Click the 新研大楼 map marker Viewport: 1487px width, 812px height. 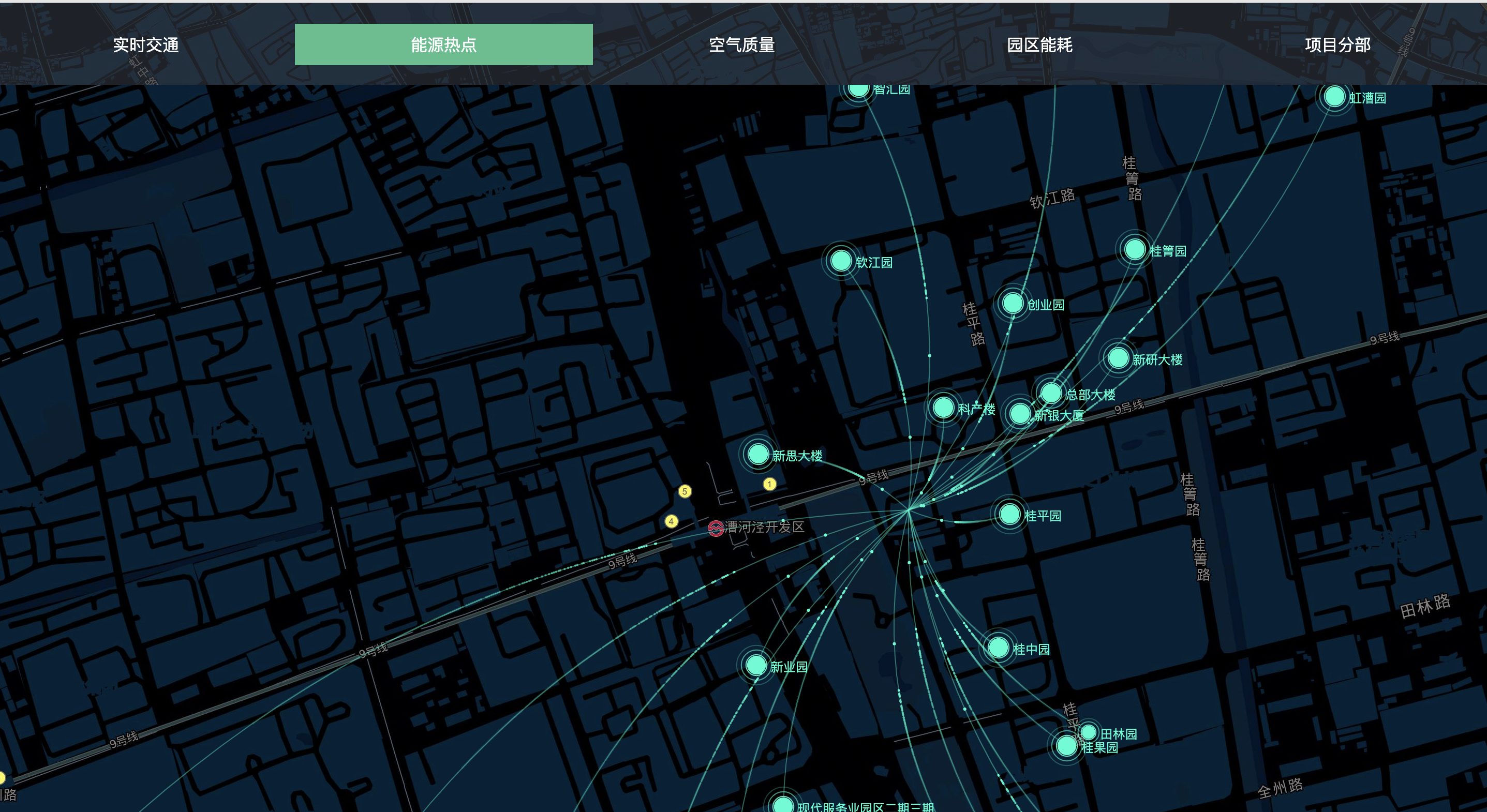pyautogui.click(x=1118, y=358)
